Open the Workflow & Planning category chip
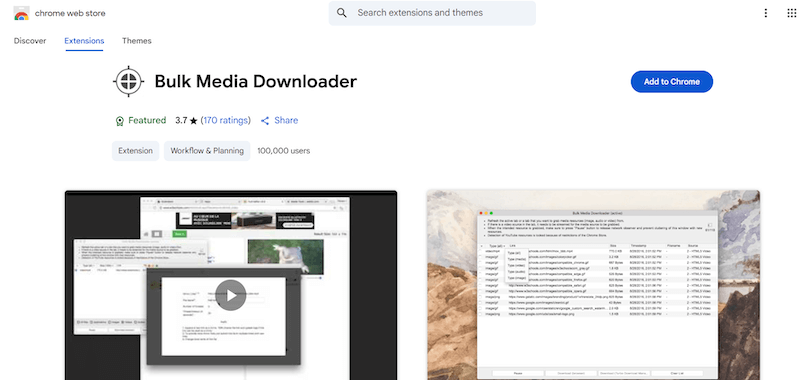This screenshot has height=380, width=800. click(207, 151)
